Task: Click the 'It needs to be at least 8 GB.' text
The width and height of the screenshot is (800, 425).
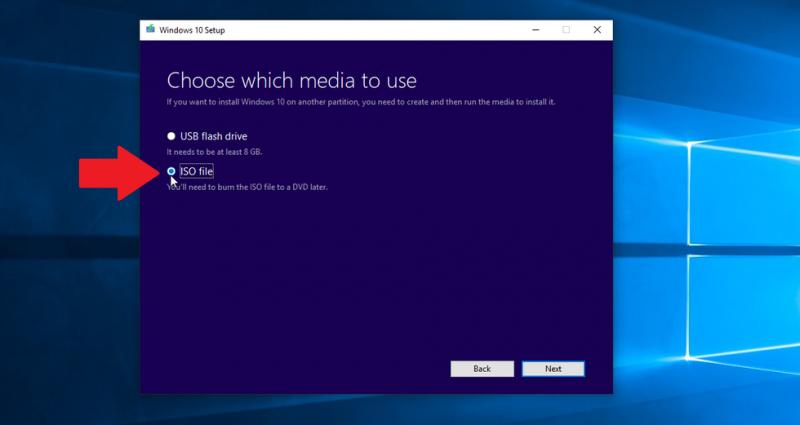Action: [x=214, y=152]
